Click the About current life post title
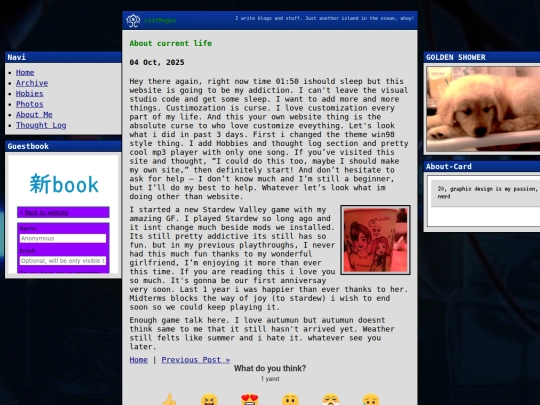This screenshot has height=405, width=540. pyautogui.click(x=171, y=43)
